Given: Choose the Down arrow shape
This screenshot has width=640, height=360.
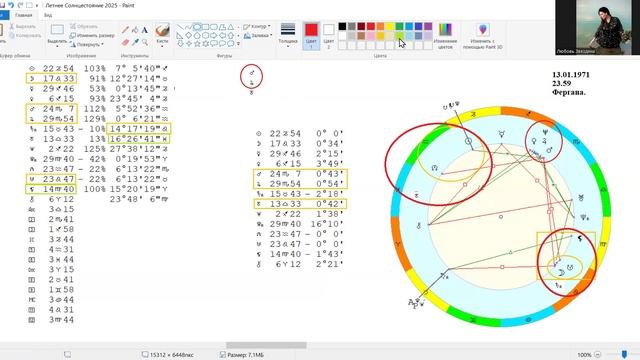Looking at the screenshot, I should pyautogui.click(x=180, y=44).
